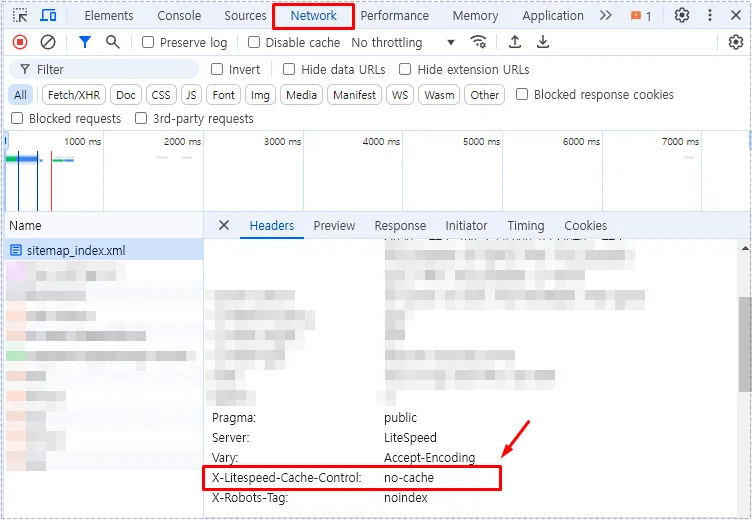752x520 pixels.
Task: Check Blocked requests option
Action: tap(17, 118)
